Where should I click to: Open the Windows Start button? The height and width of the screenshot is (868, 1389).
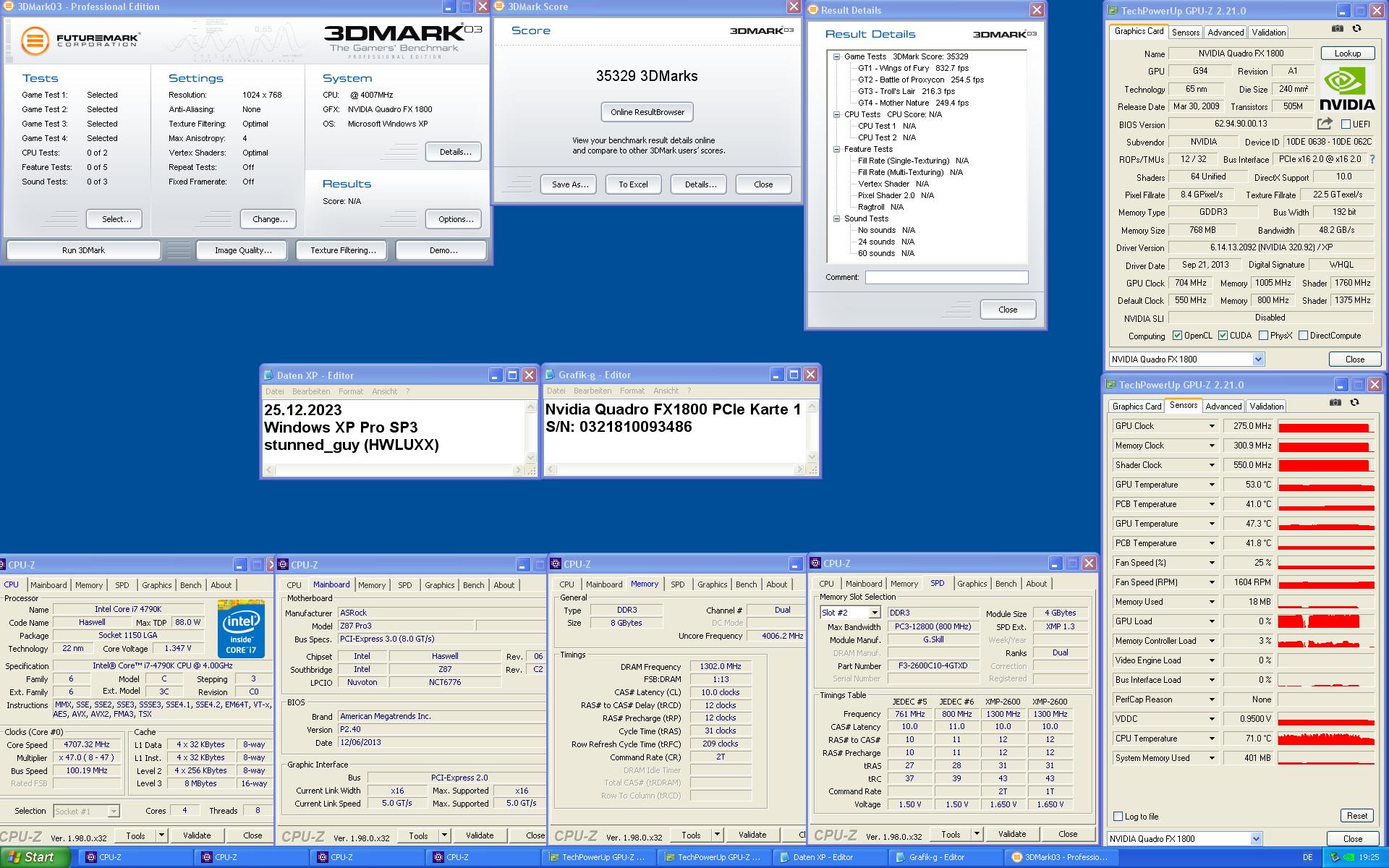[35, 857]
